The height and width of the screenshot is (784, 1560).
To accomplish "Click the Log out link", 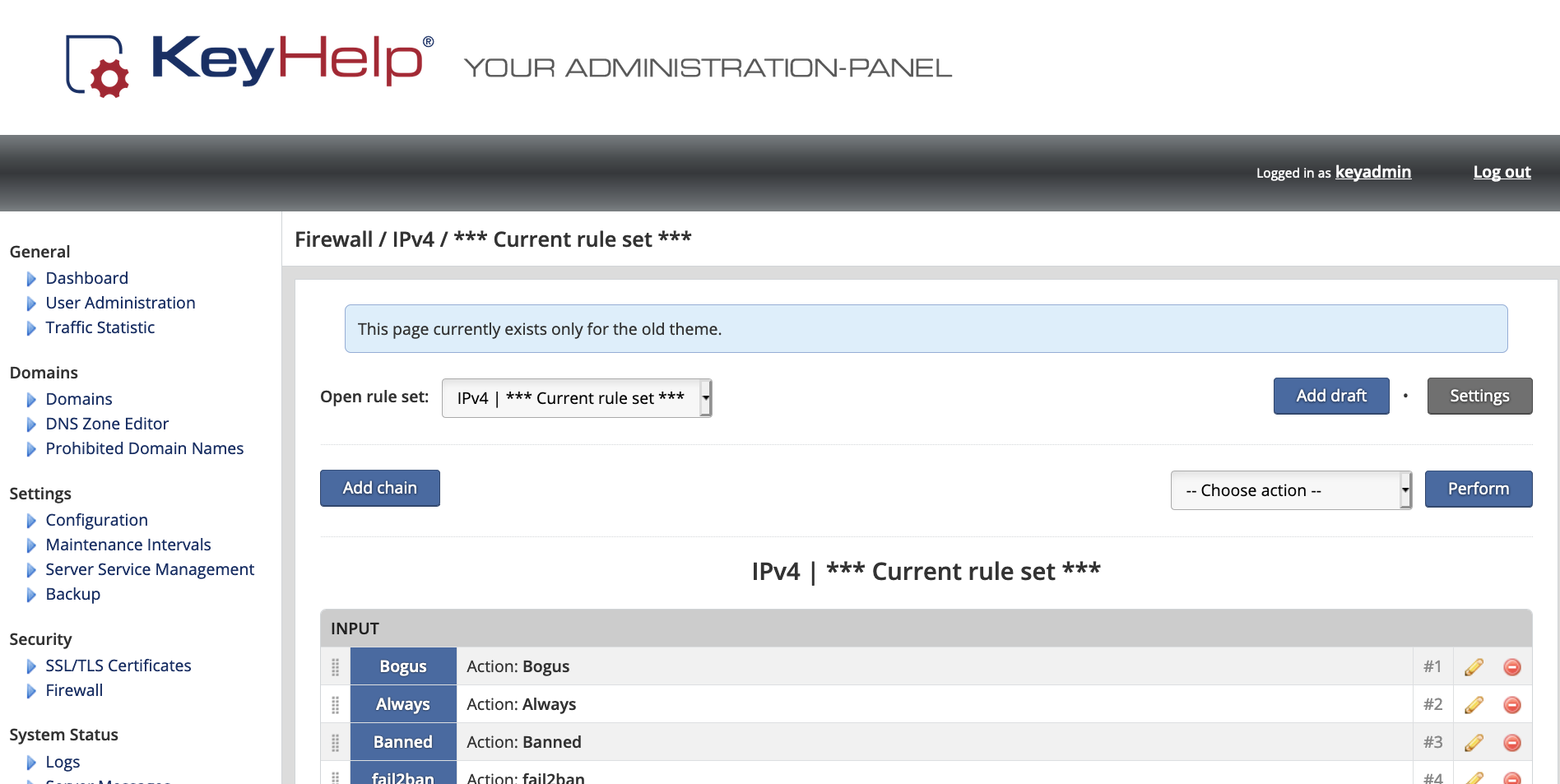I will click(1502, 172).
